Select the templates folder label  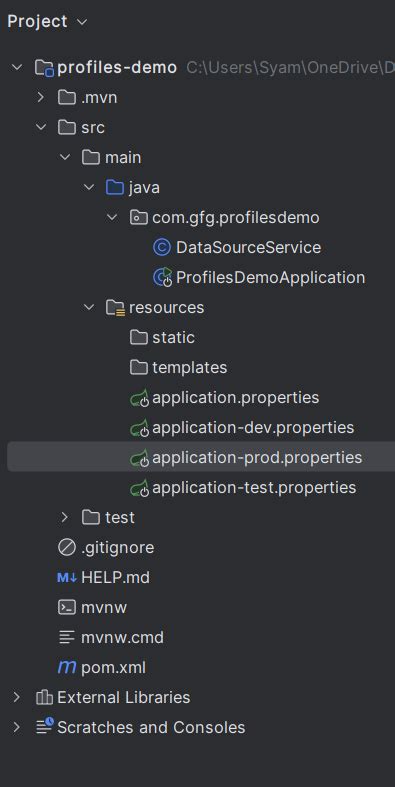[x=190, y=368]
